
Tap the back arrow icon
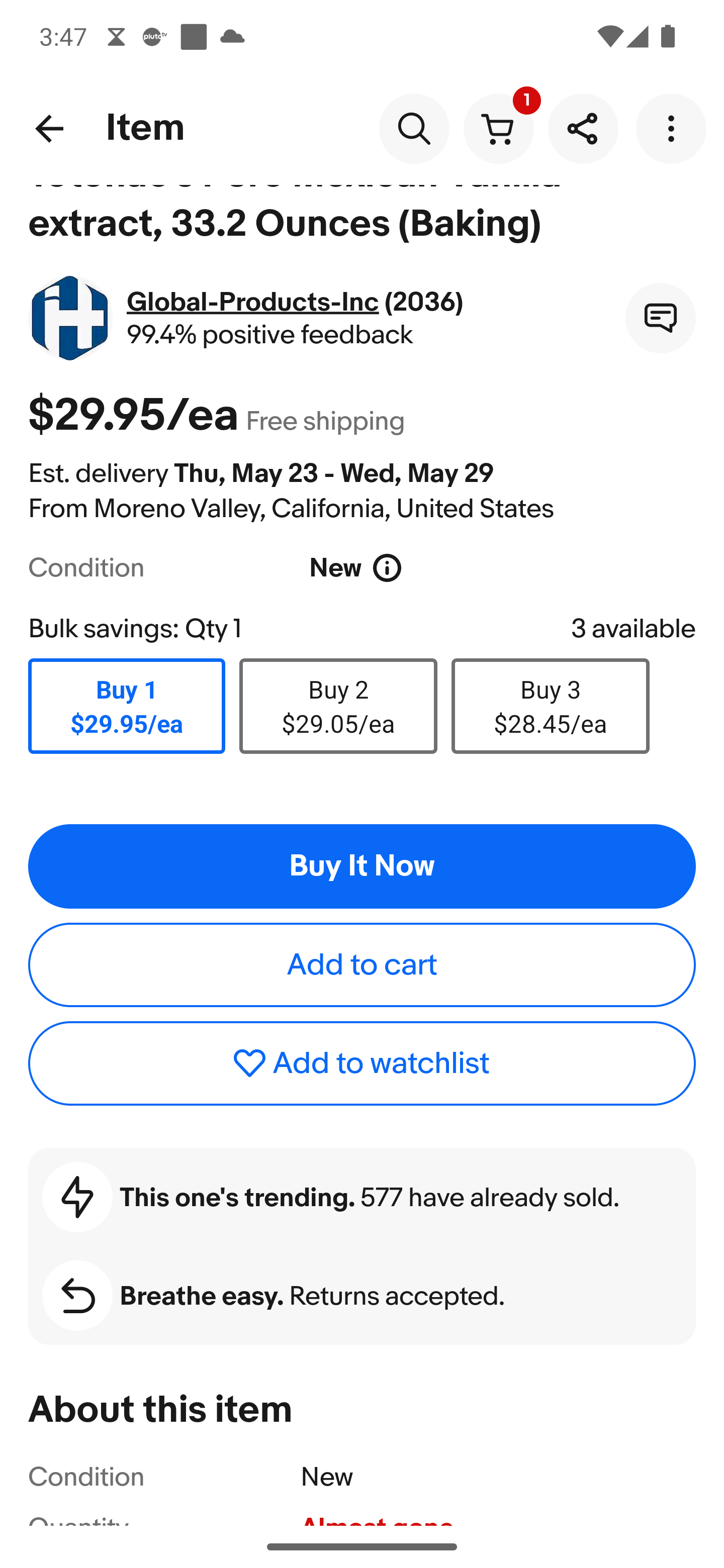coord(49,129)
